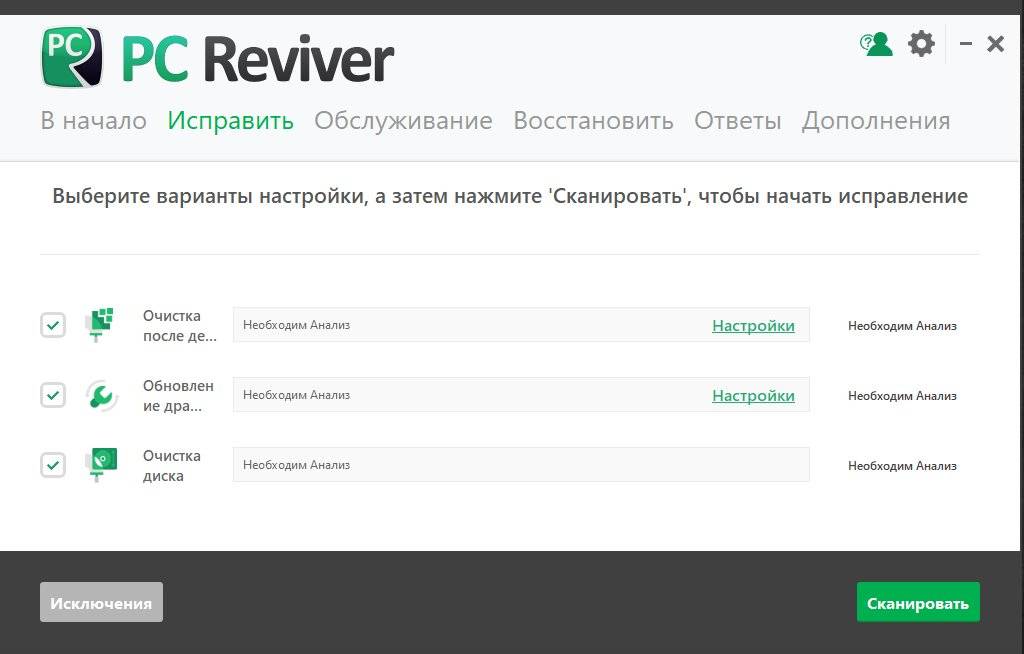Click the disk cleanup status bar field
1024x654 pixels.
[x=521, y=465]
